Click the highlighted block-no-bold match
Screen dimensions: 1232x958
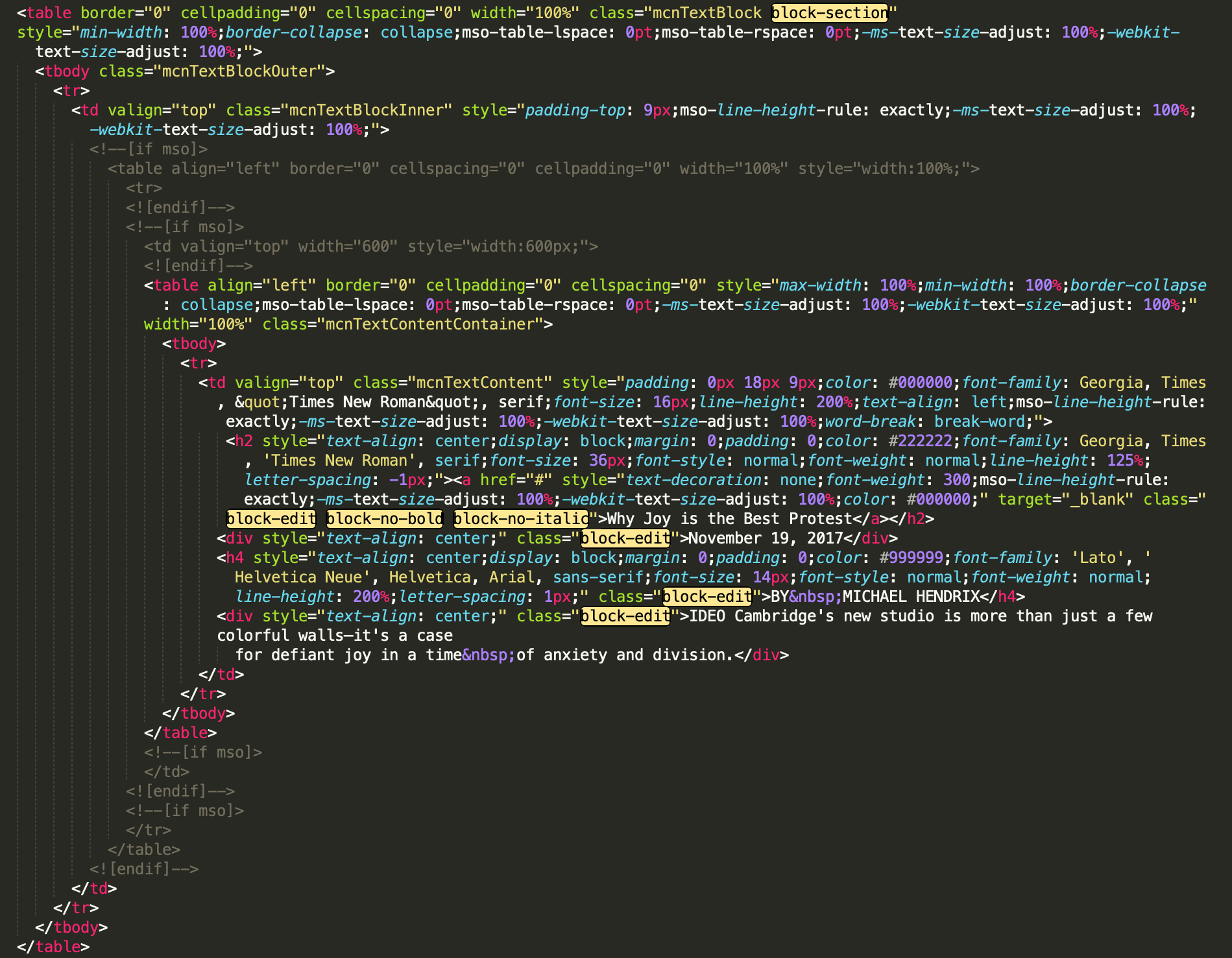click(x=383, y=519)
